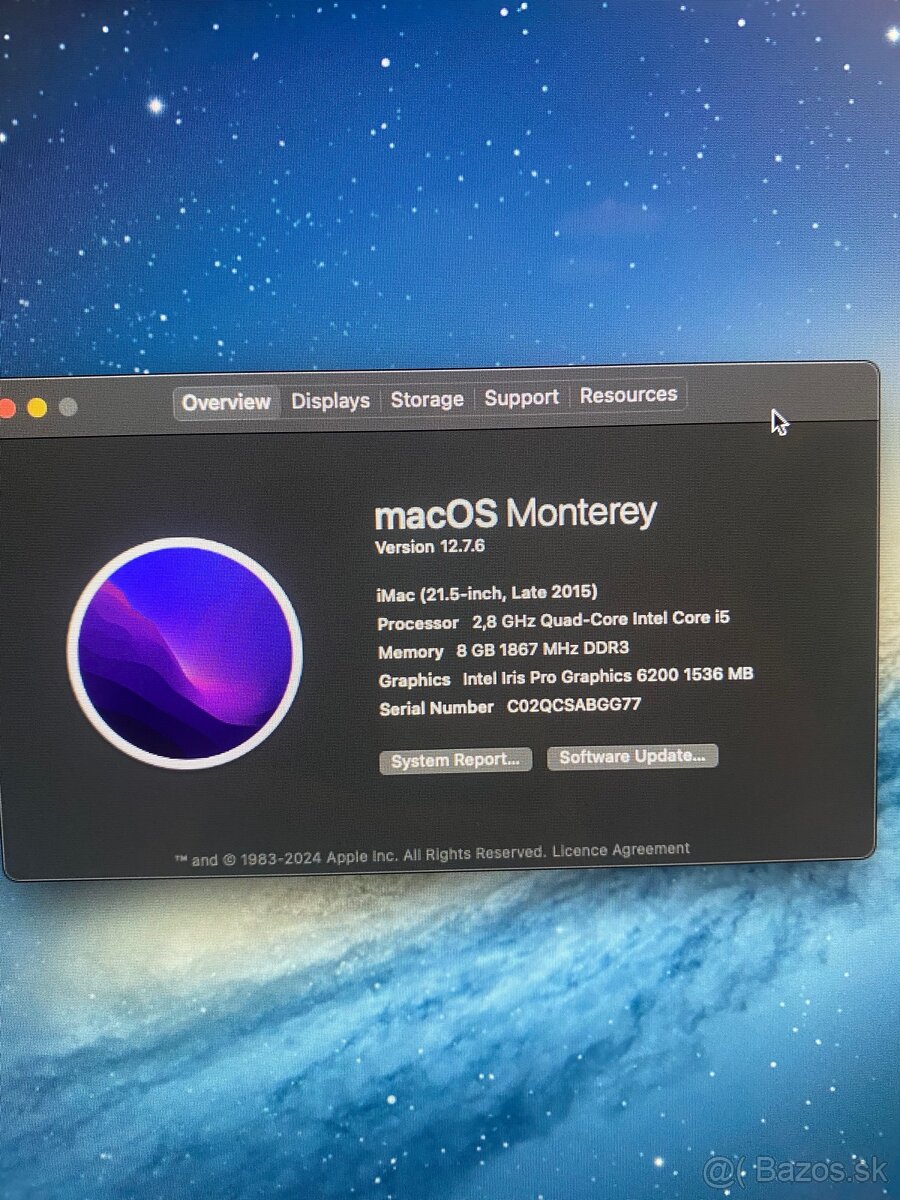Open System Report
The image size is (900, 1200).
click(455, 760)
